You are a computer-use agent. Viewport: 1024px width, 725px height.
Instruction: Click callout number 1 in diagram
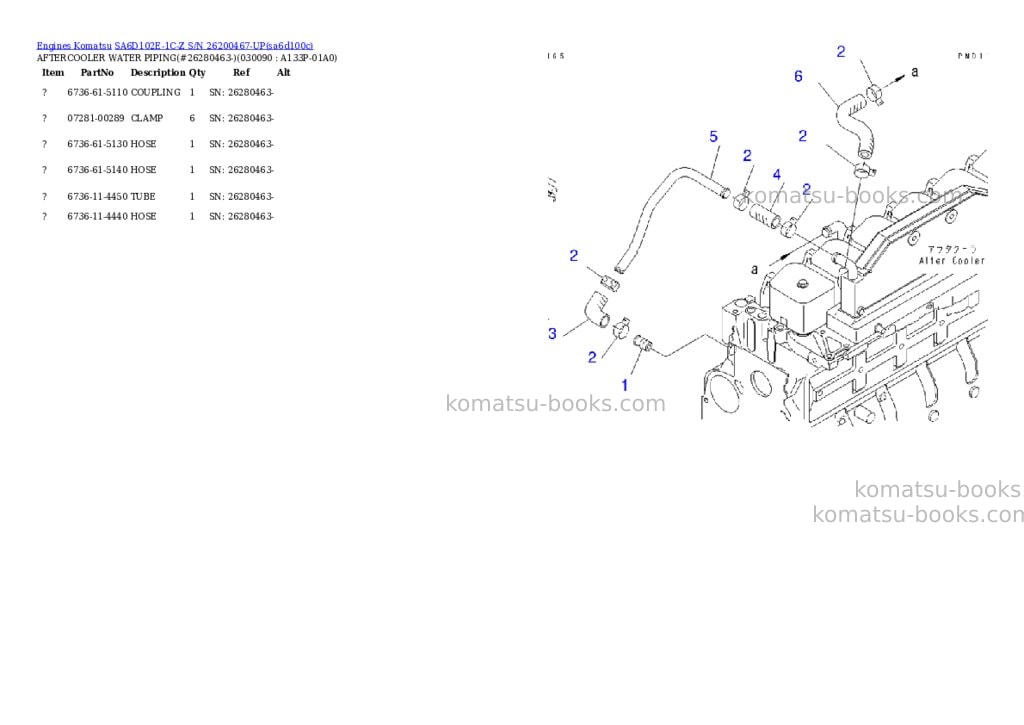[624, 385]
